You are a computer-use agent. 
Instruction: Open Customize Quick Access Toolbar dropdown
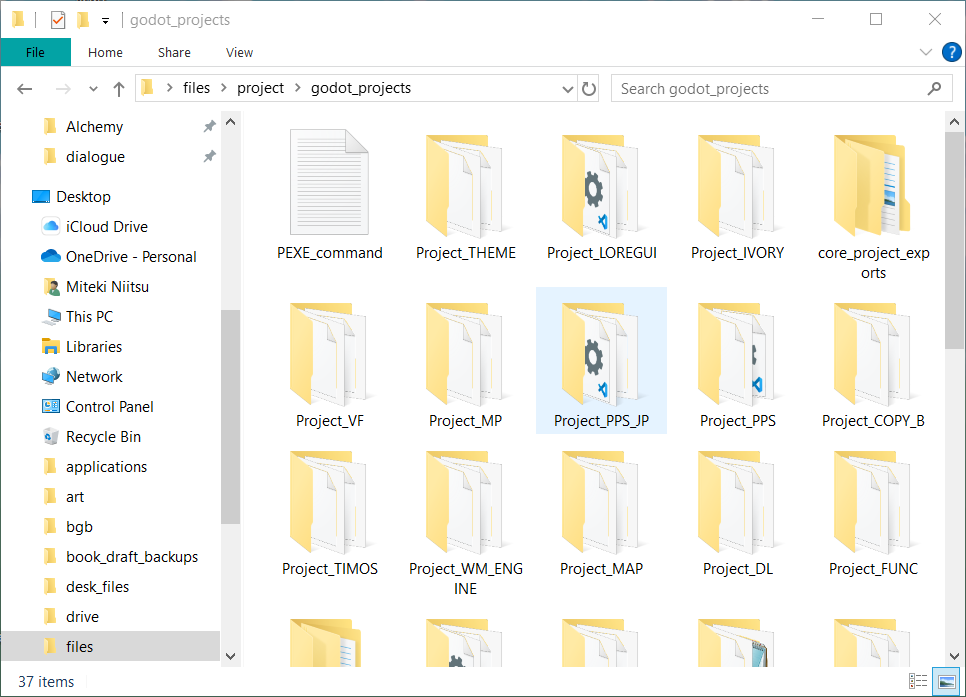pyautogui.click(x=105, y=21)
